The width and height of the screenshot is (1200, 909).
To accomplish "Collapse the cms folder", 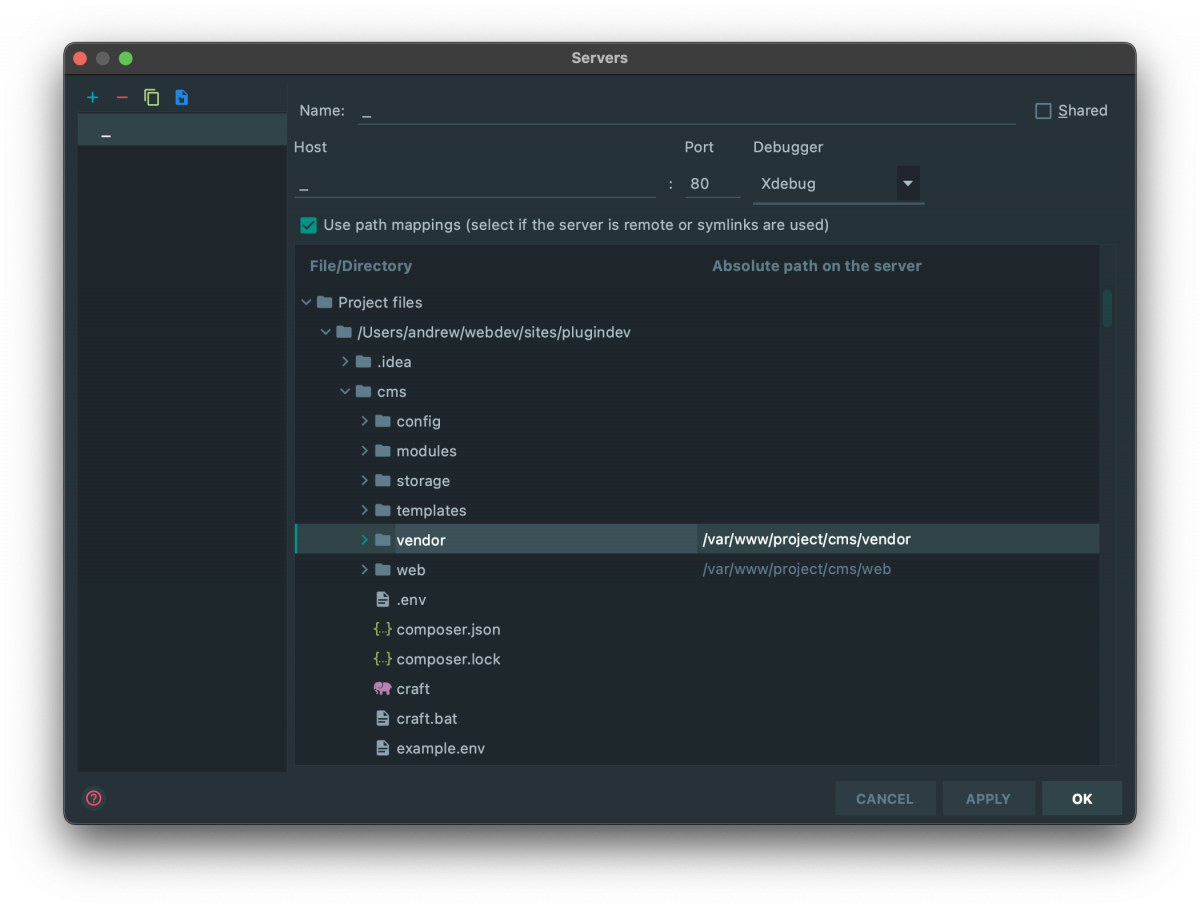I will (345, 391).
